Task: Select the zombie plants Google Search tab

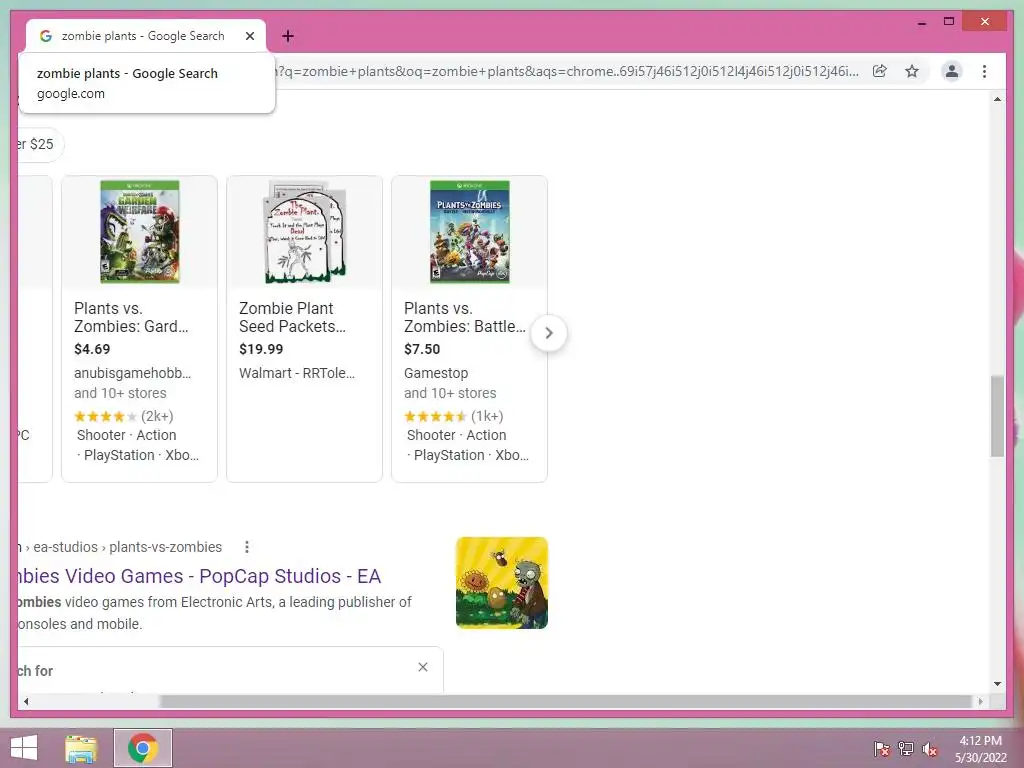Action: coord(146,36)
